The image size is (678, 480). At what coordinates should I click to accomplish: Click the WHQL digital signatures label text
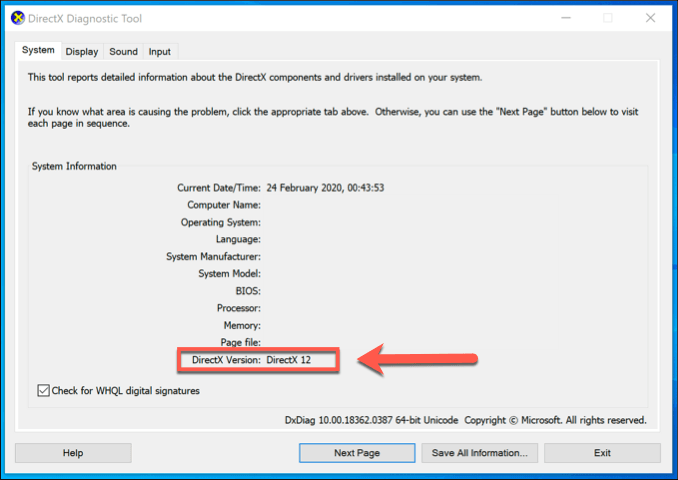125,390
